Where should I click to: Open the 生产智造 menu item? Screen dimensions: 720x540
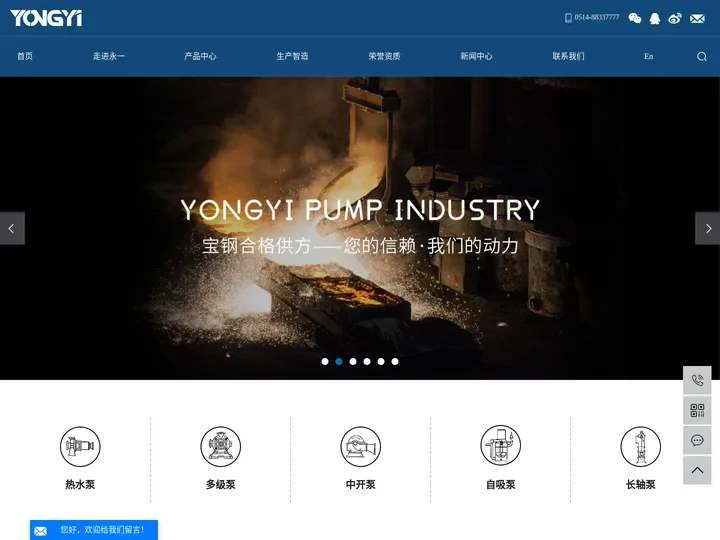pyautogui.click(x=292, y=56)
